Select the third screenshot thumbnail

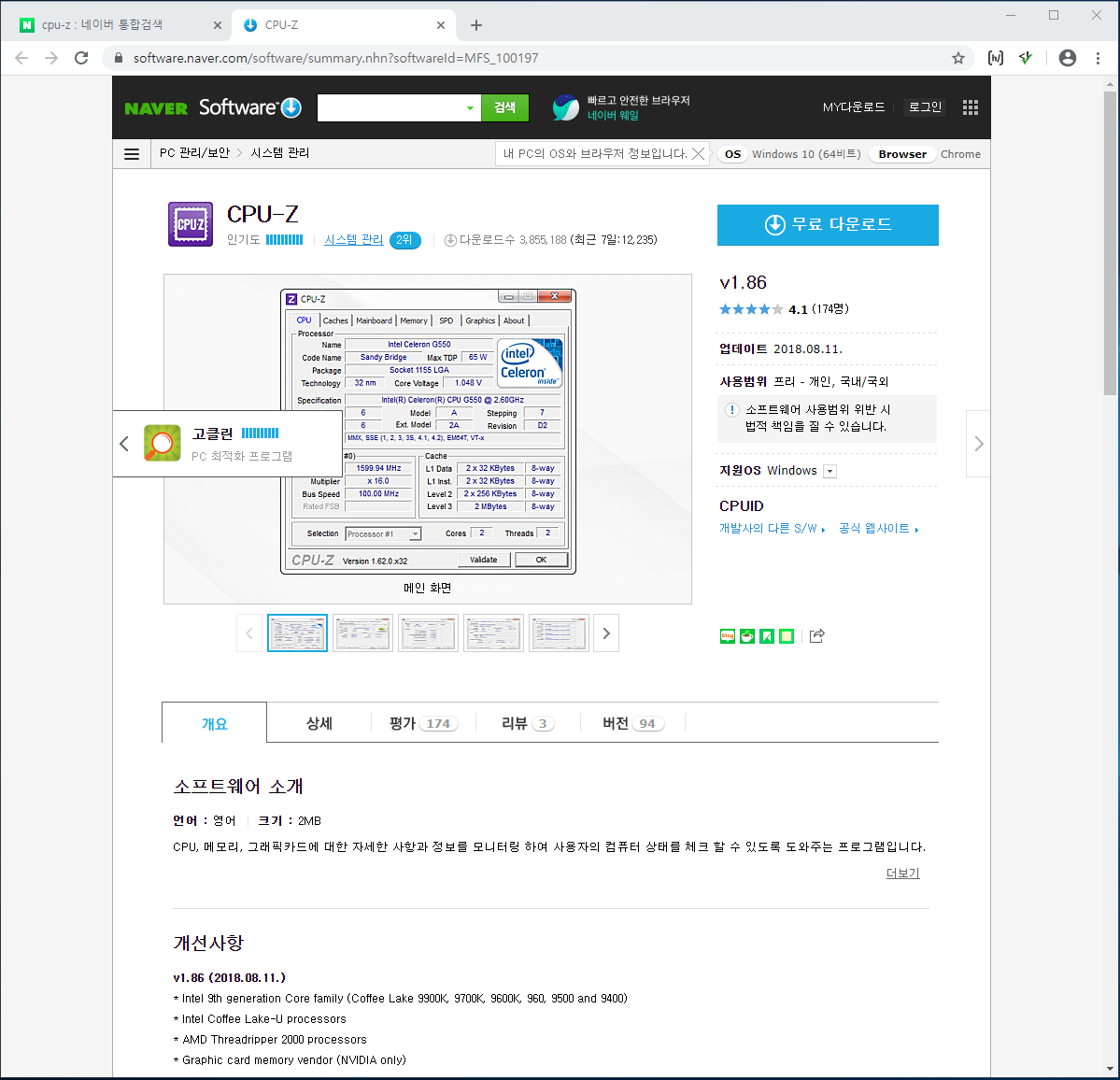coord(428,632)
